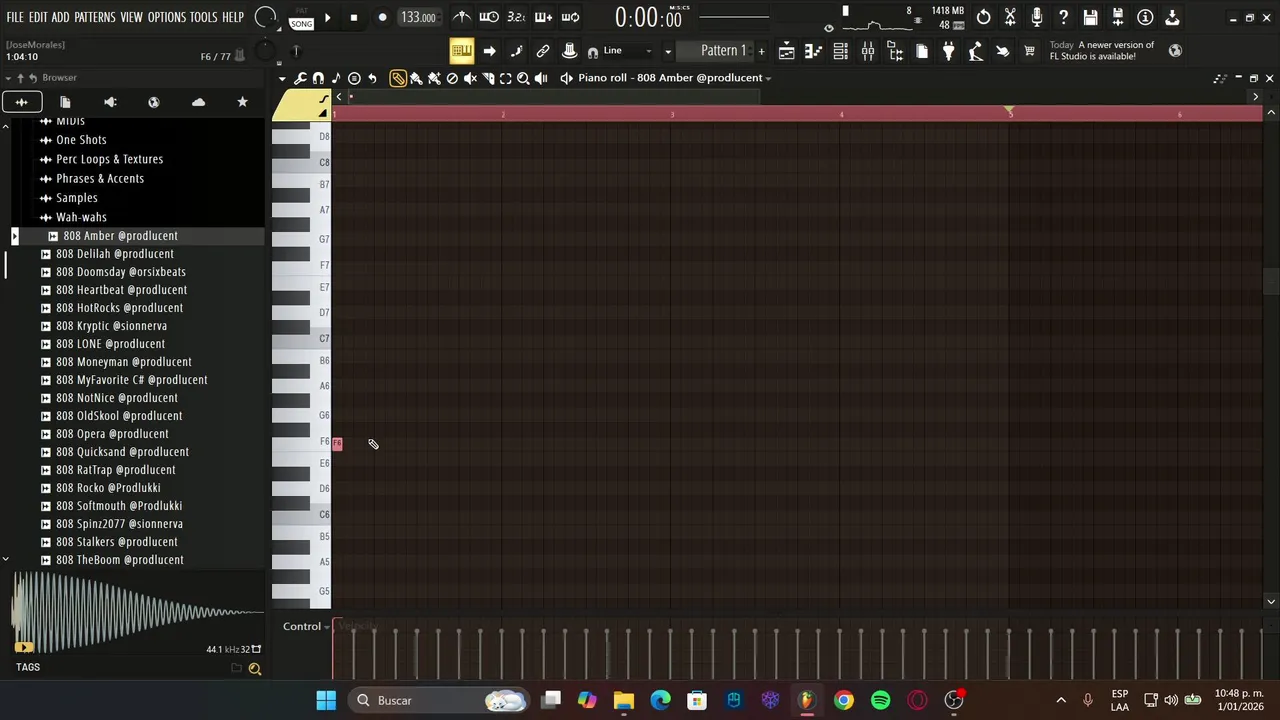This screenshot has width=1280, height=720.
Task: Toggle the link multilink controllers button
Action: coord(543,51)
